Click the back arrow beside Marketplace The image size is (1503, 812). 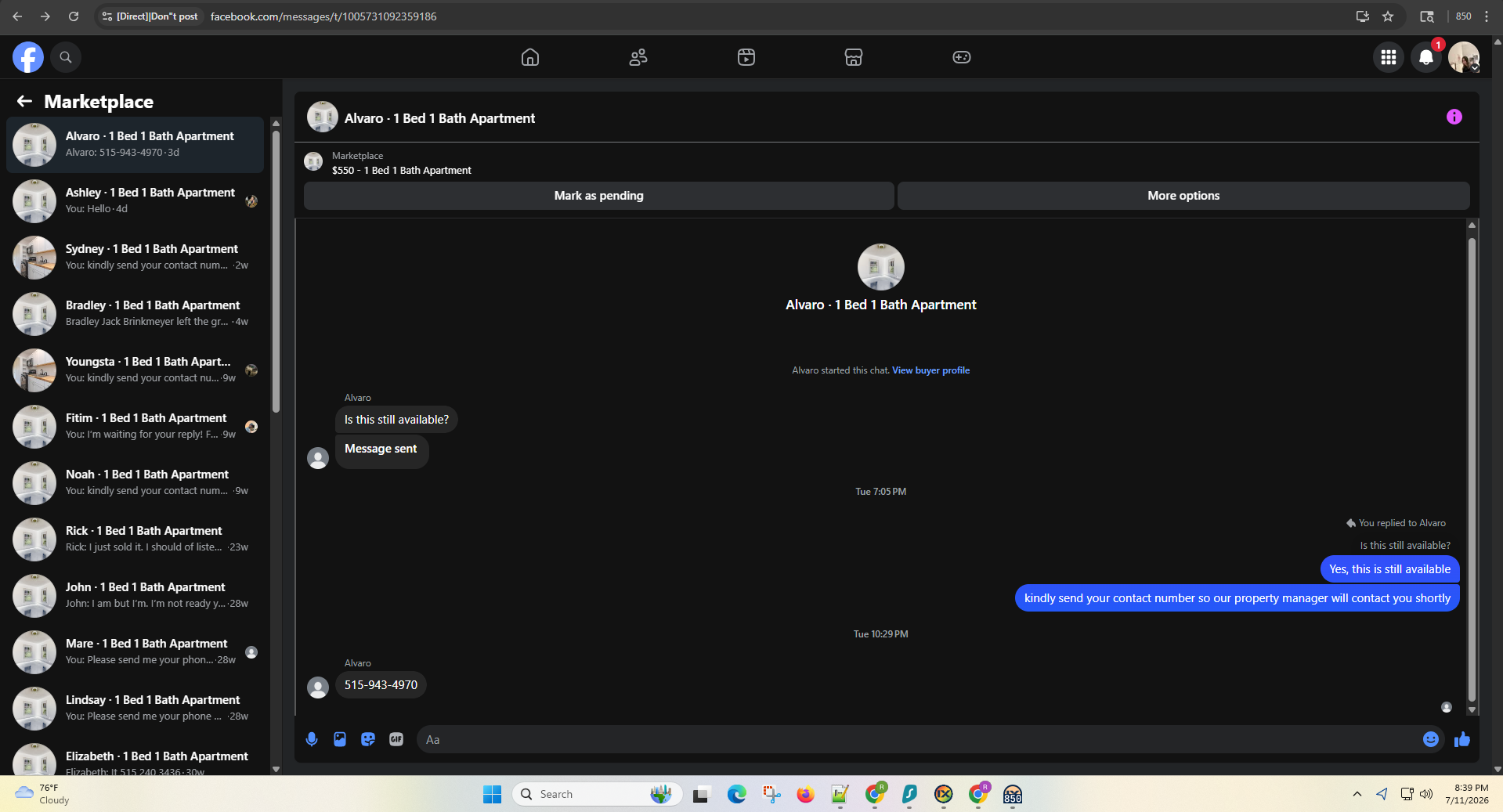(24, 101)
